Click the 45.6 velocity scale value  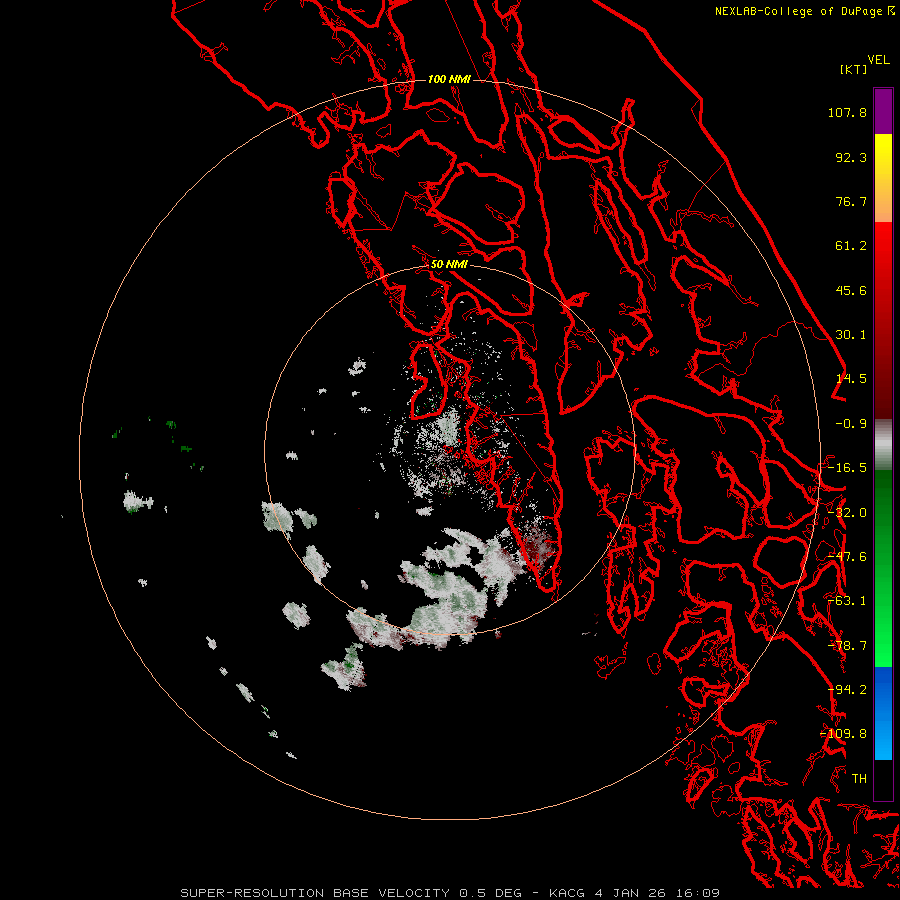[851, 290]
